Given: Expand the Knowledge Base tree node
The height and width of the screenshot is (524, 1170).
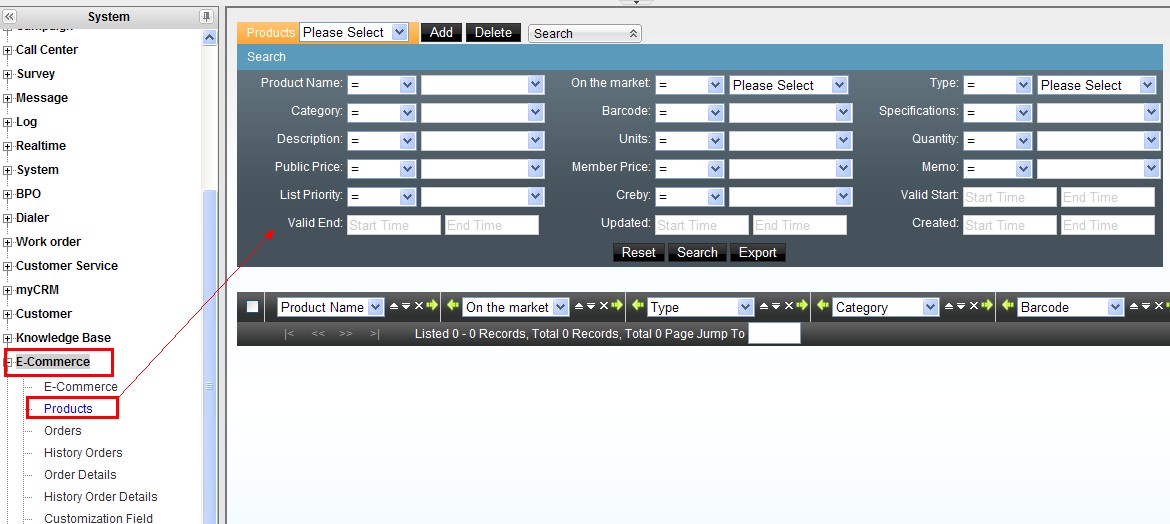Looking at the screenshot, I should pos(8,338).
